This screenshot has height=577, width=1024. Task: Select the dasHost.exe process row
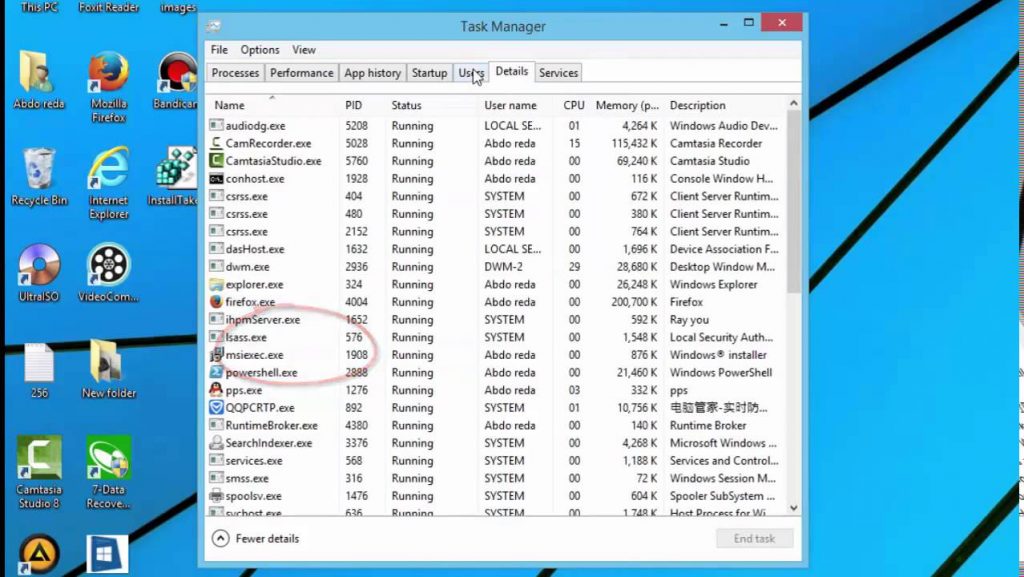[497, 249]
